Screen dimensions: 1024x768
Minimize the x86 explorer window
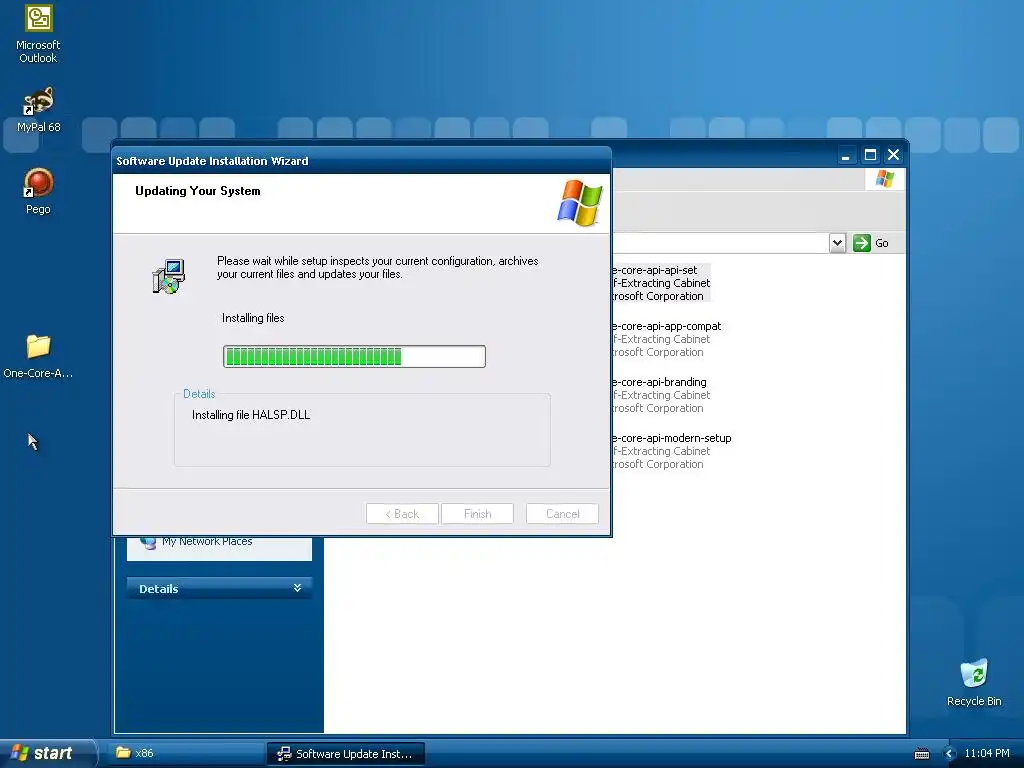tap(846, 155)
